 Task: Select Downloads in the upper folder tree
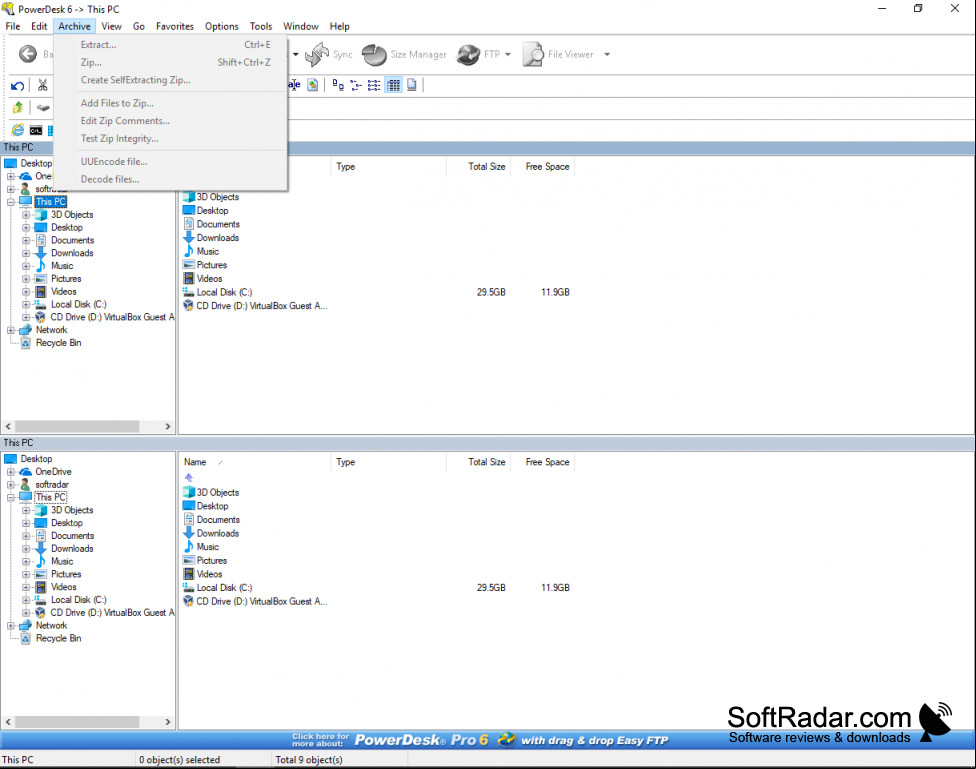(x=72, y=253)
